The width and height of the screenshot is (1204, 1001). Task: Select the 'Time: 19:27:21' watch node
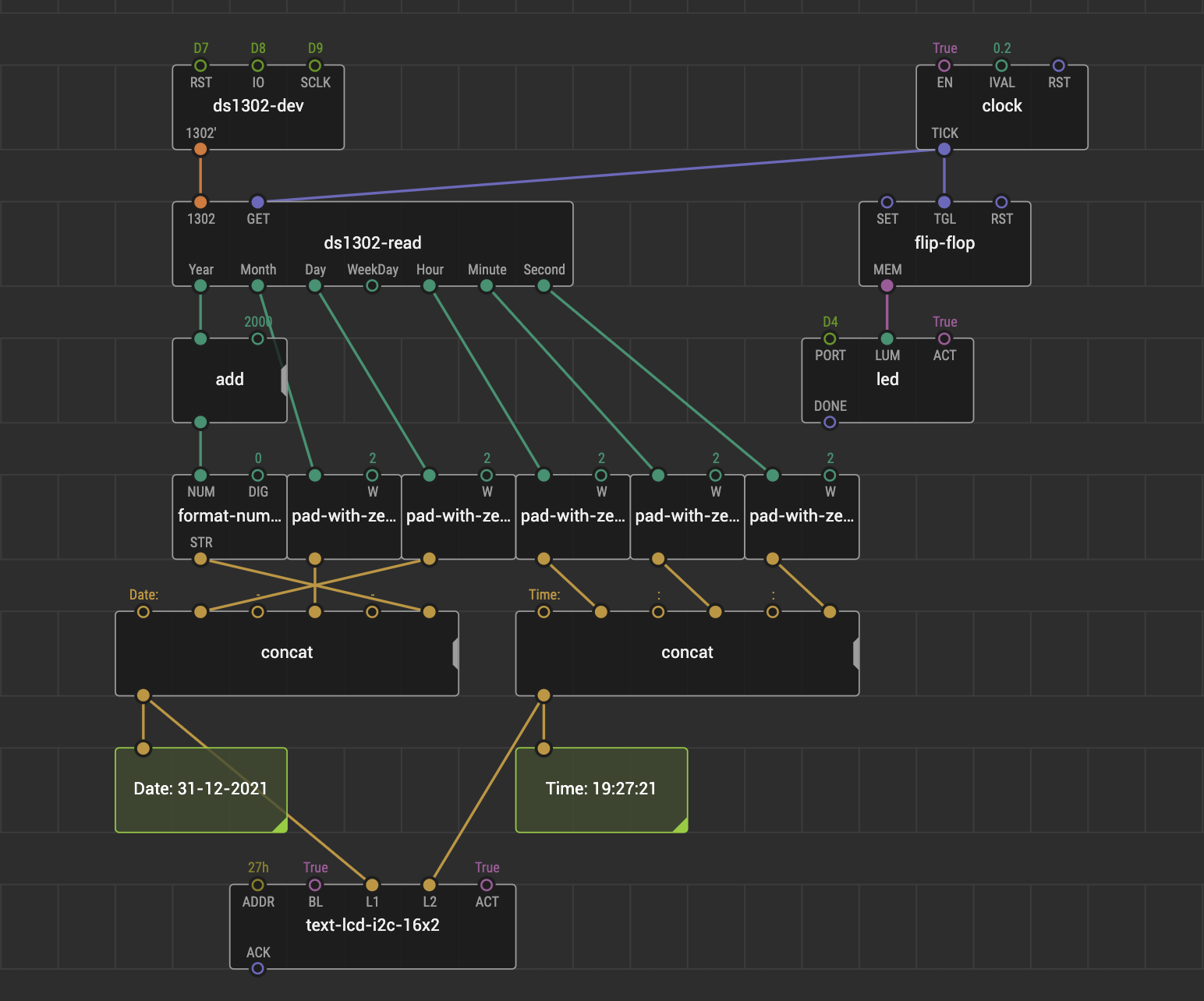(x=601, y=790)
